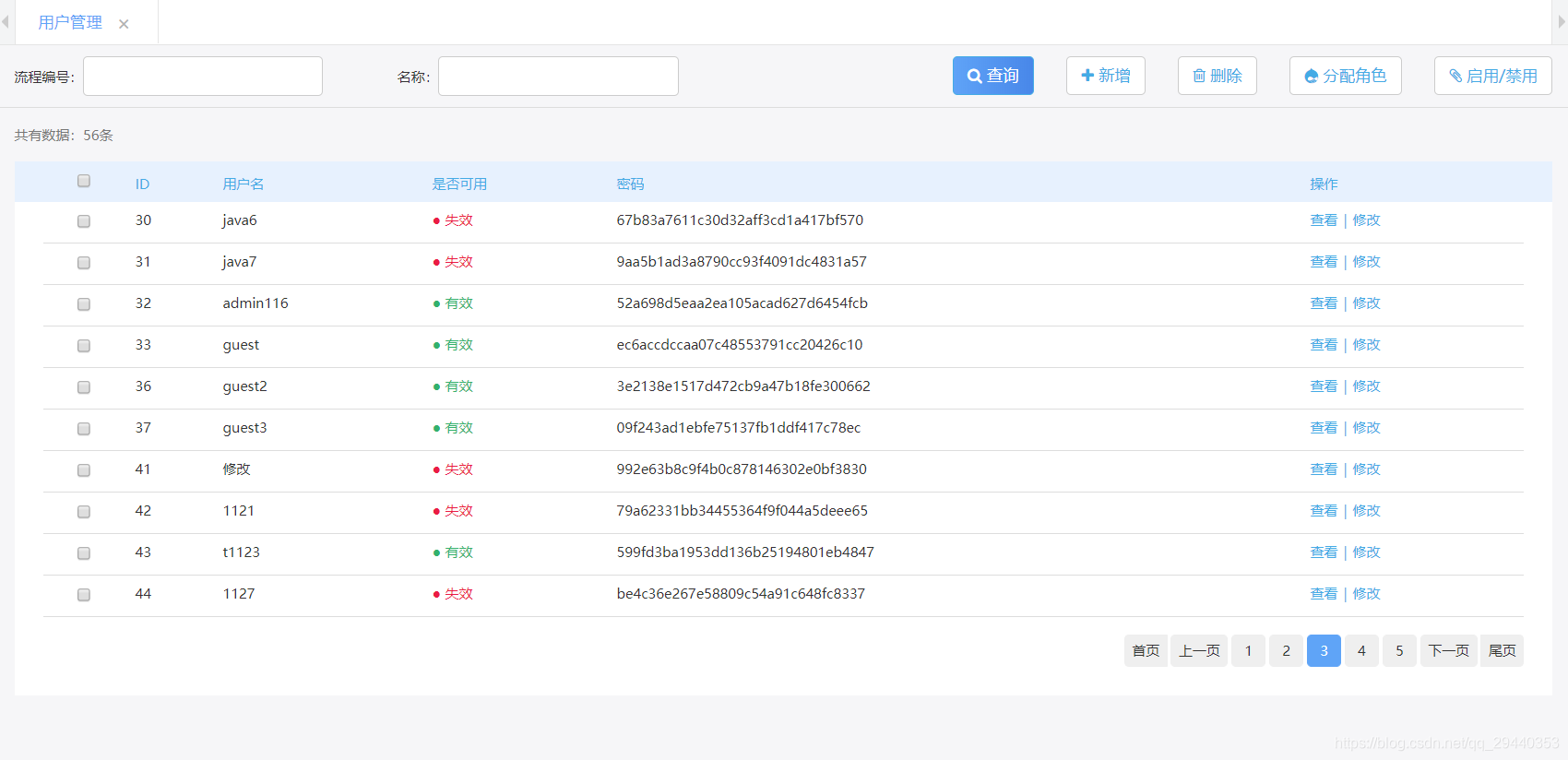Select the checkbox for ID 33 guest

84,346
